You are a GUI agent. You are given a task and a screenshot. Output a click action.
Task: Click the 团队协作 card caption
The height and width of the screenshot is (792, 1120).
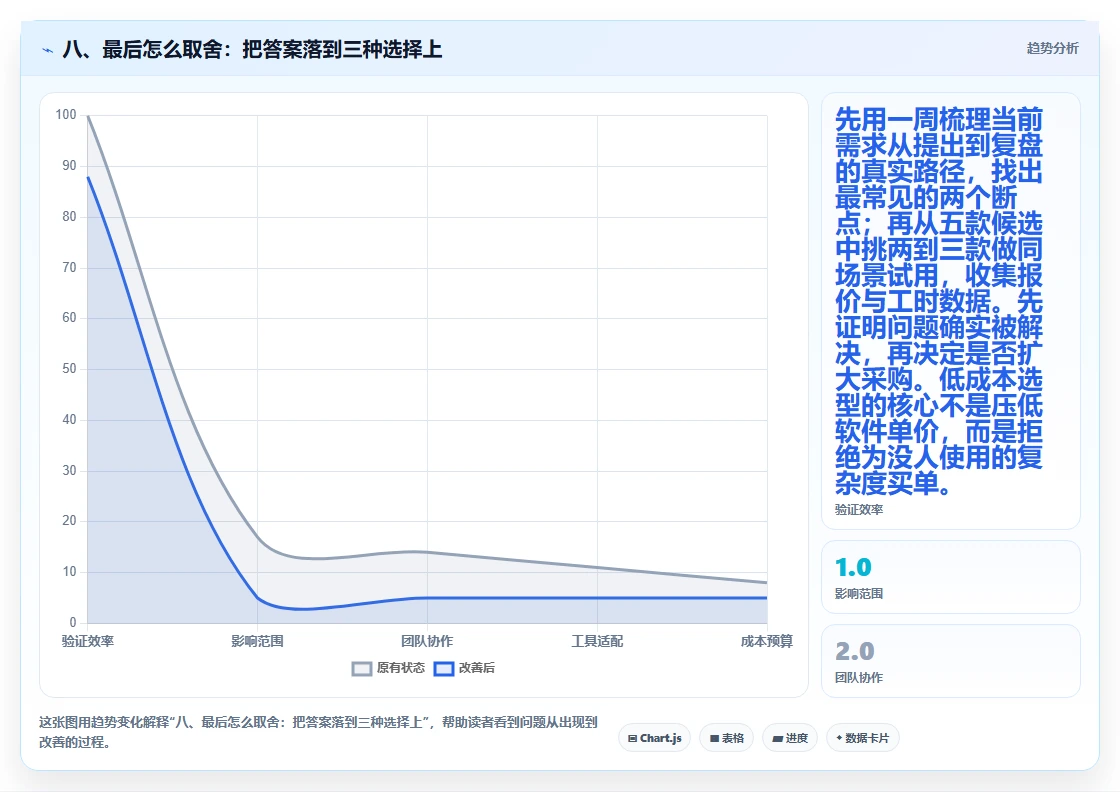(x=859, y=677)
